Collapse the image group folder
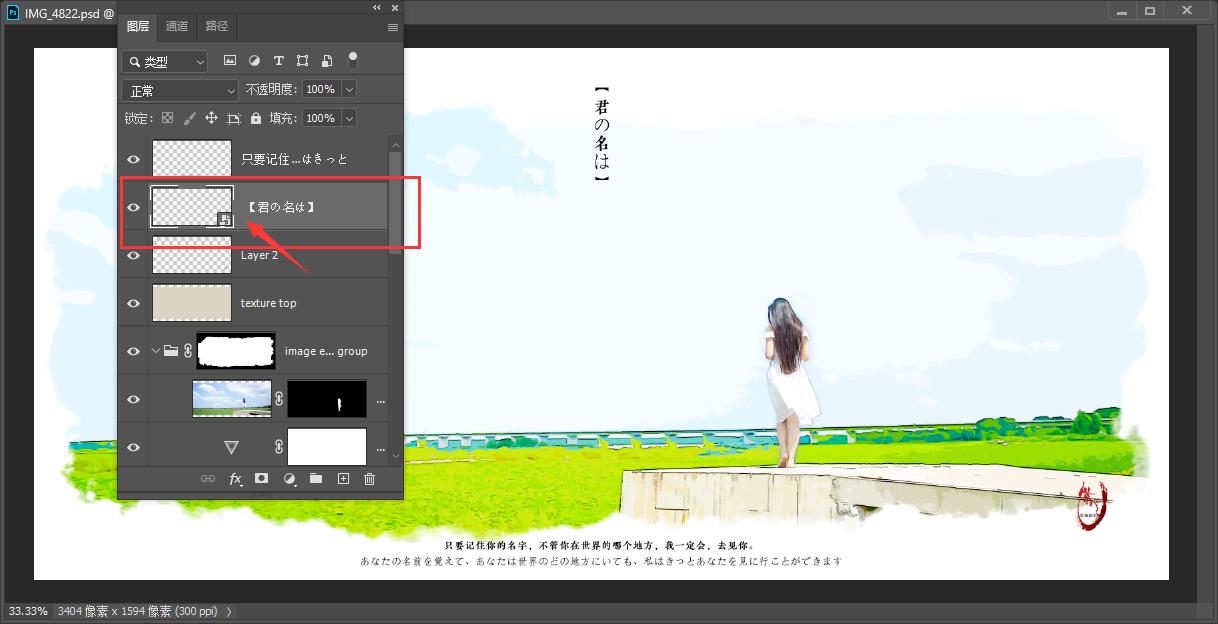Screen dimensions: 1218x624 156,351
